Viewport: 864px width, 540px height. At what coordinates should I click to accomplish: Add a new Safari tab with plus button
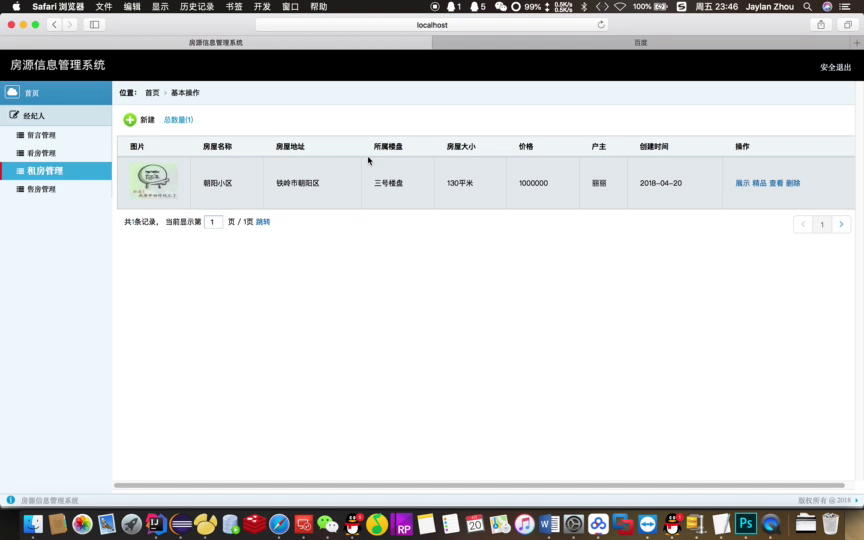click(857, 42)
